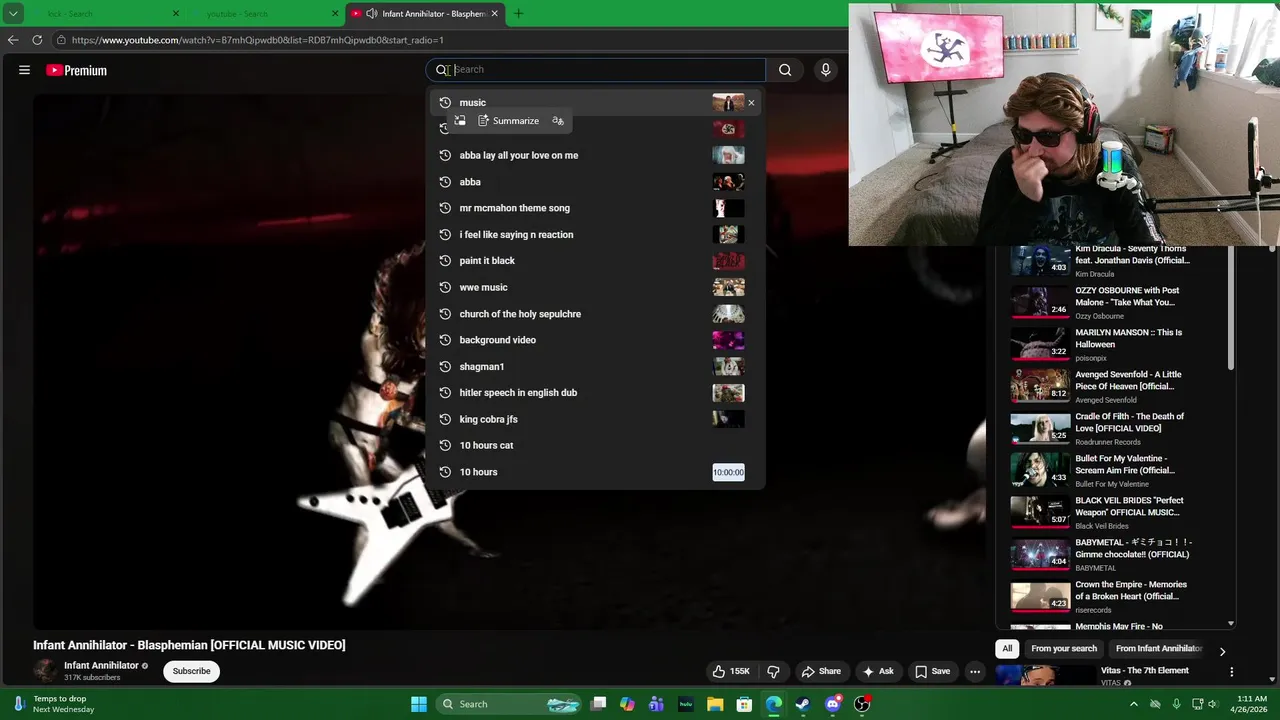Open the tab actions dropdown at top-left
1280x720 pixels.
tap(13, 14)
